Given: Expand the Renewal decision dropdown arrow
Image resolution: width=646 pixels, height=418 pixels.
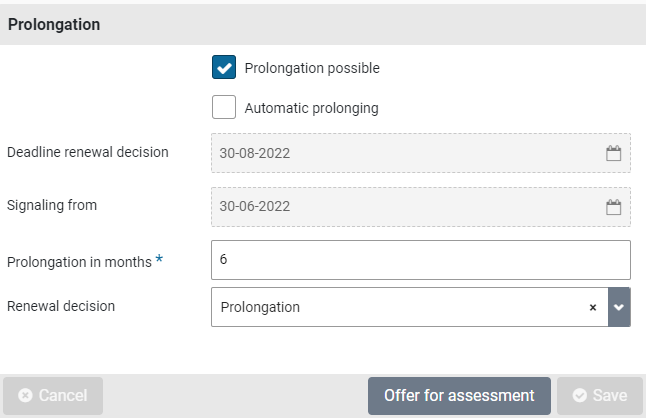Looking at the screenshot, I should click(619, 308).
